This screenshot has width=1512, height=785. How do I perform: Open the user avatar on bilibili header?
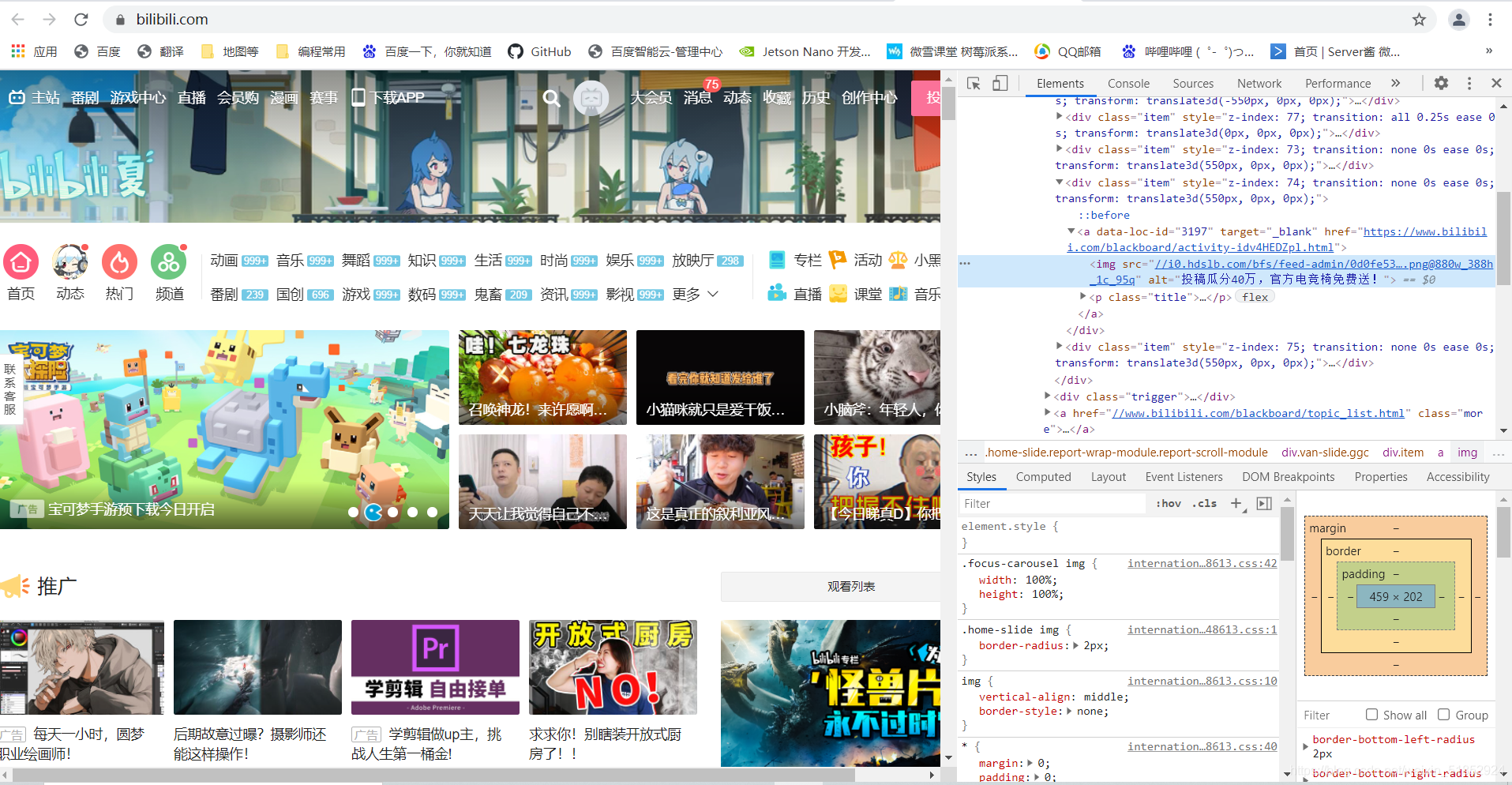591,99
